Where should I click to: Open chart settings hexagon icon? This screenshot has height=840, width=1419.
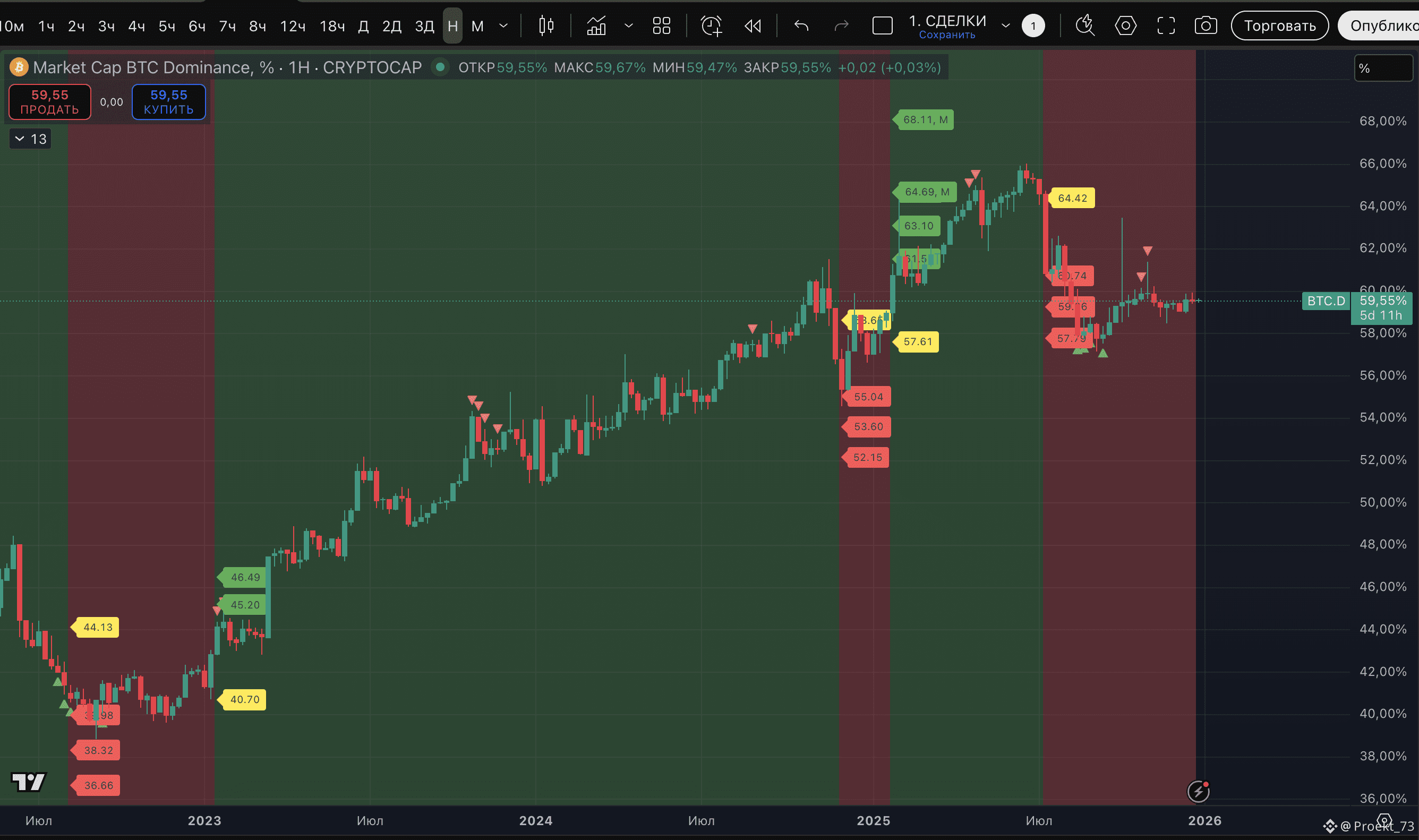pyautogui.click(x=1125, y=26)
